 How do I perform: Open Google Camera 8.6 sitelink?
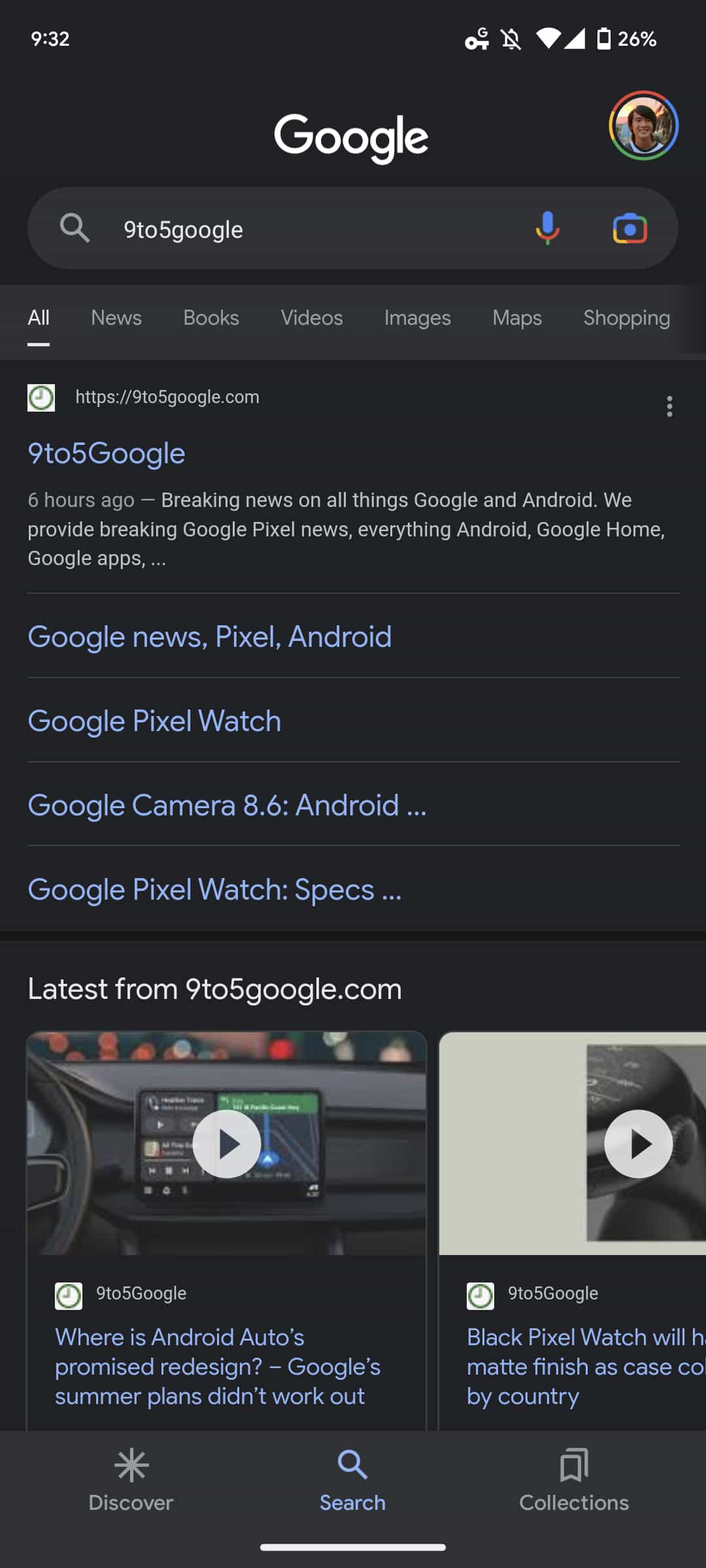[227, 806]
